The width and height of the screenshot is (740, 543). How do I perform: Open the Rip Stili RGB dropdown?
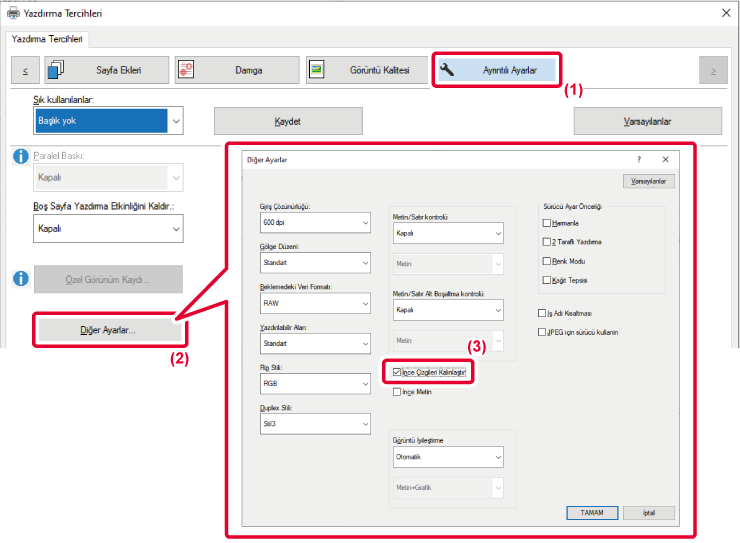click(314, 383)
